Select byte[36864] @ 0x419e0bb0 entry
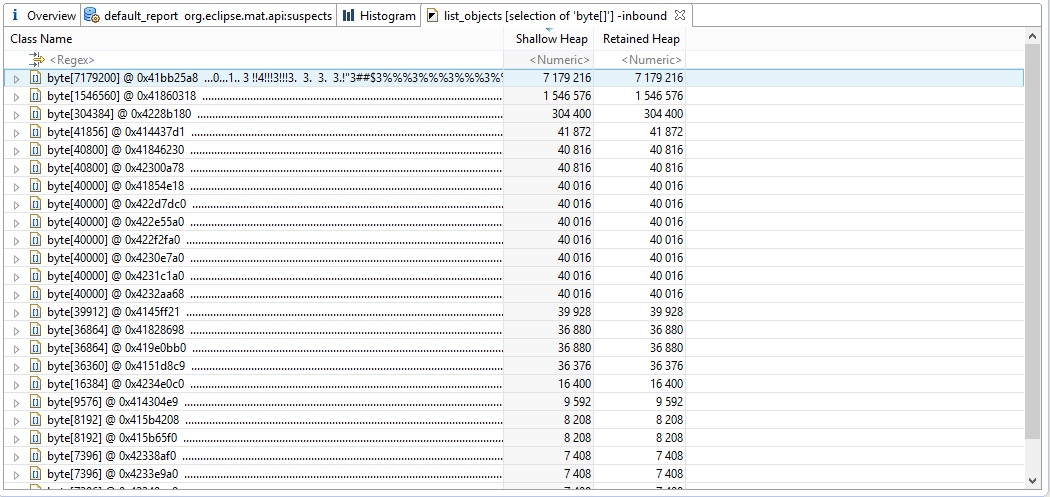 [117, 348]
